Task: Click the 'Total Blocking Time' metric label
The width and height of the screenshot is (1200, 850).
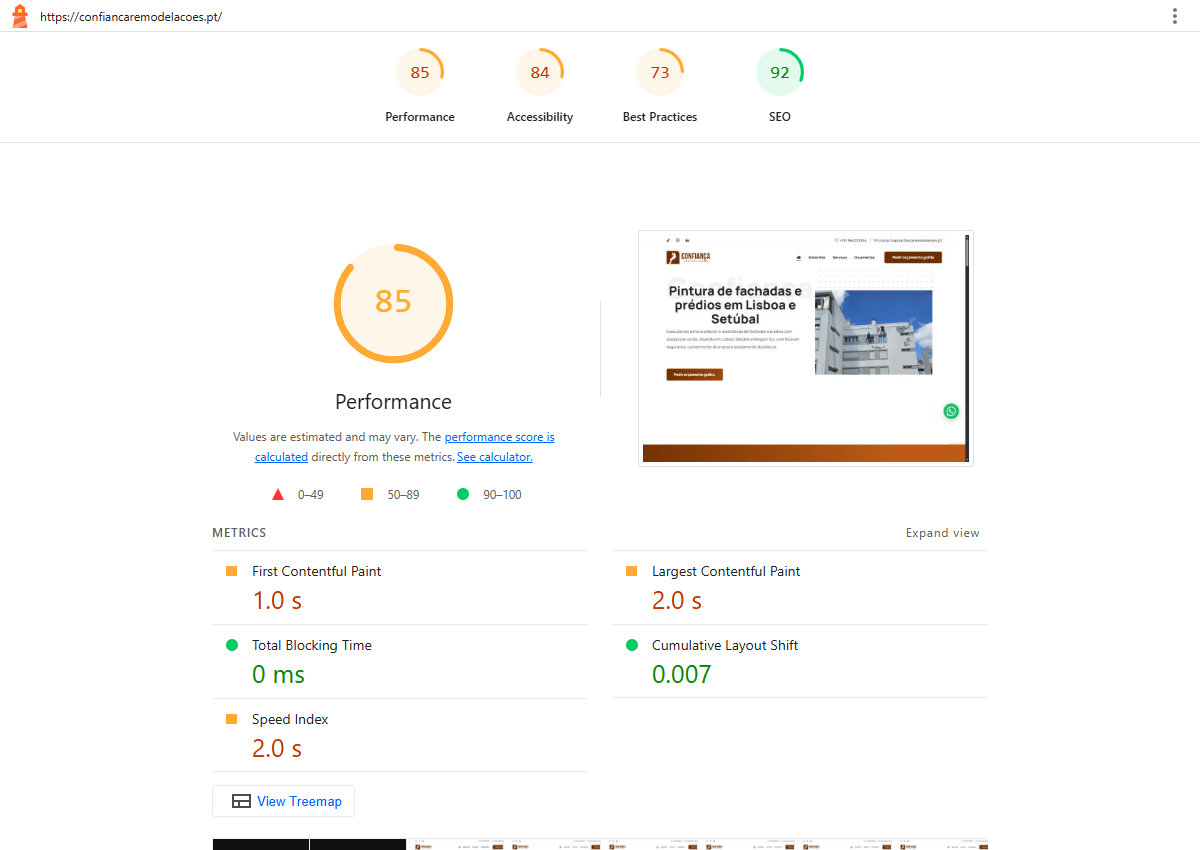Action: (312, 645)
